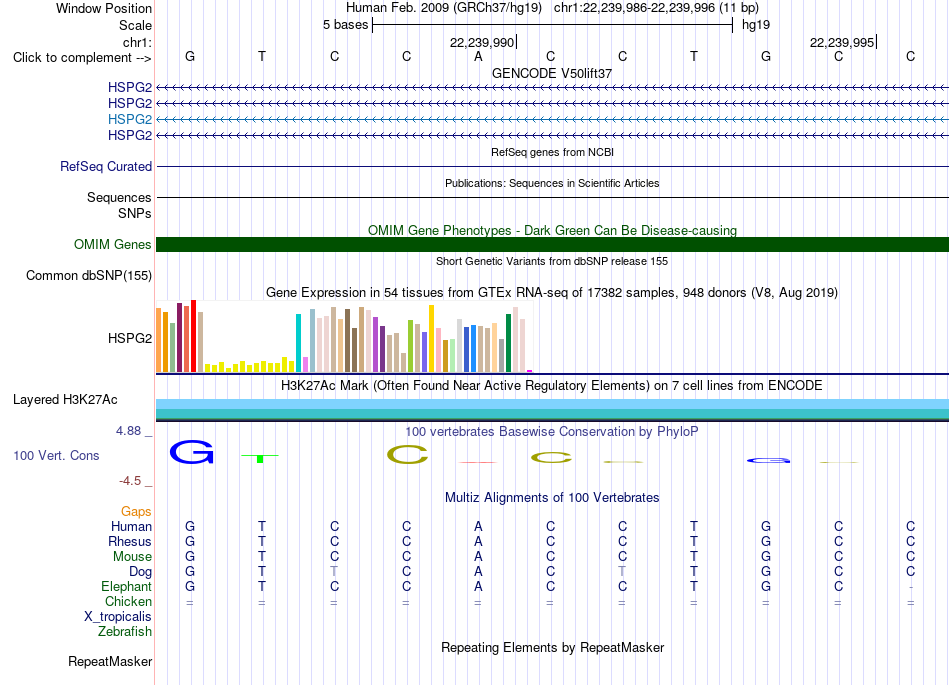Image resolution: width=950 pixels, height=685 pixels.
Task: Click the Gaps label in Multiz alignment
Action: coord(136,512)
